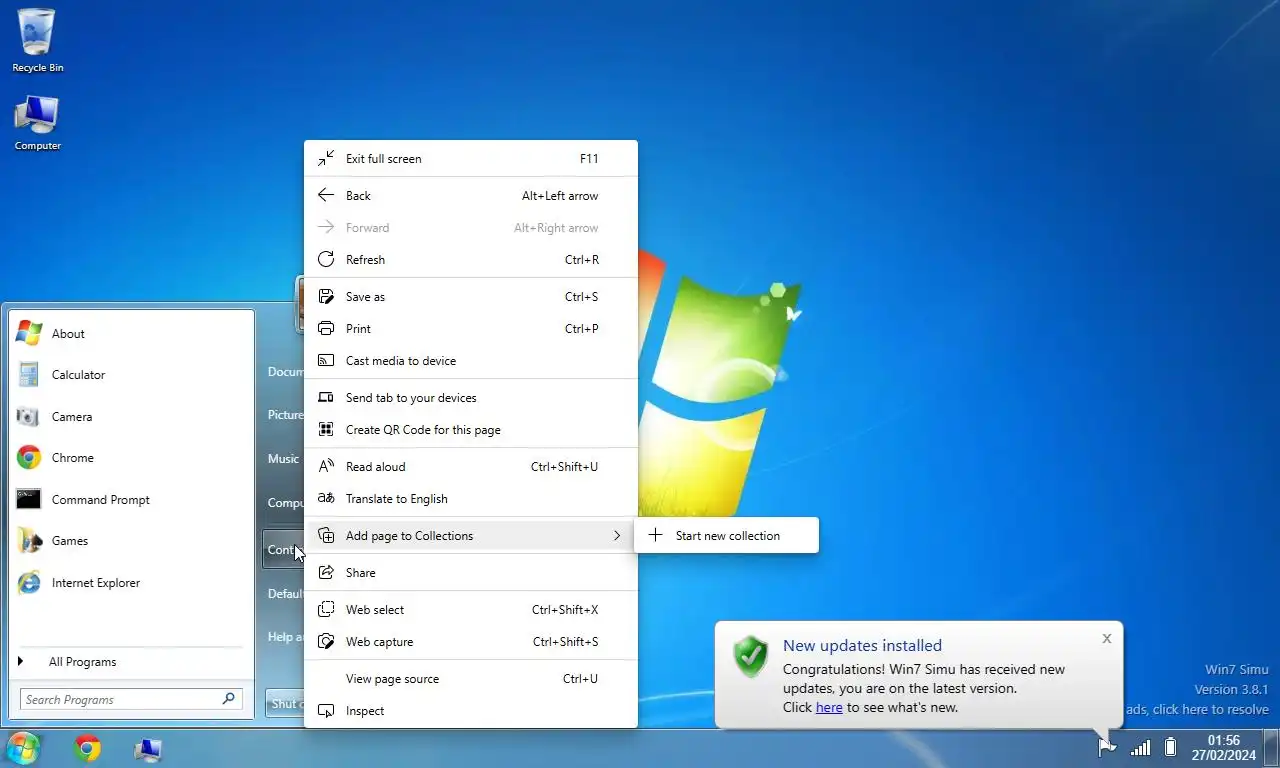Click the battery tray icon
The image size is (1280, 768).
pos(1170,747)
